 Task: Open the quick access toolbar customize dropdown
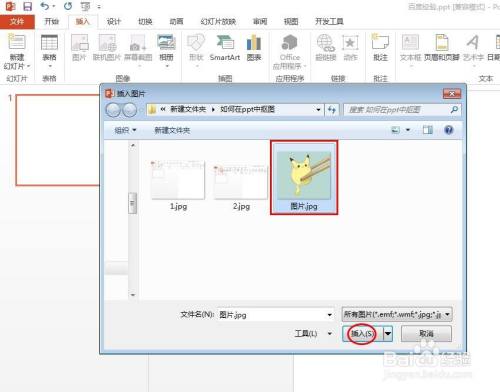[x=99, y=6]
